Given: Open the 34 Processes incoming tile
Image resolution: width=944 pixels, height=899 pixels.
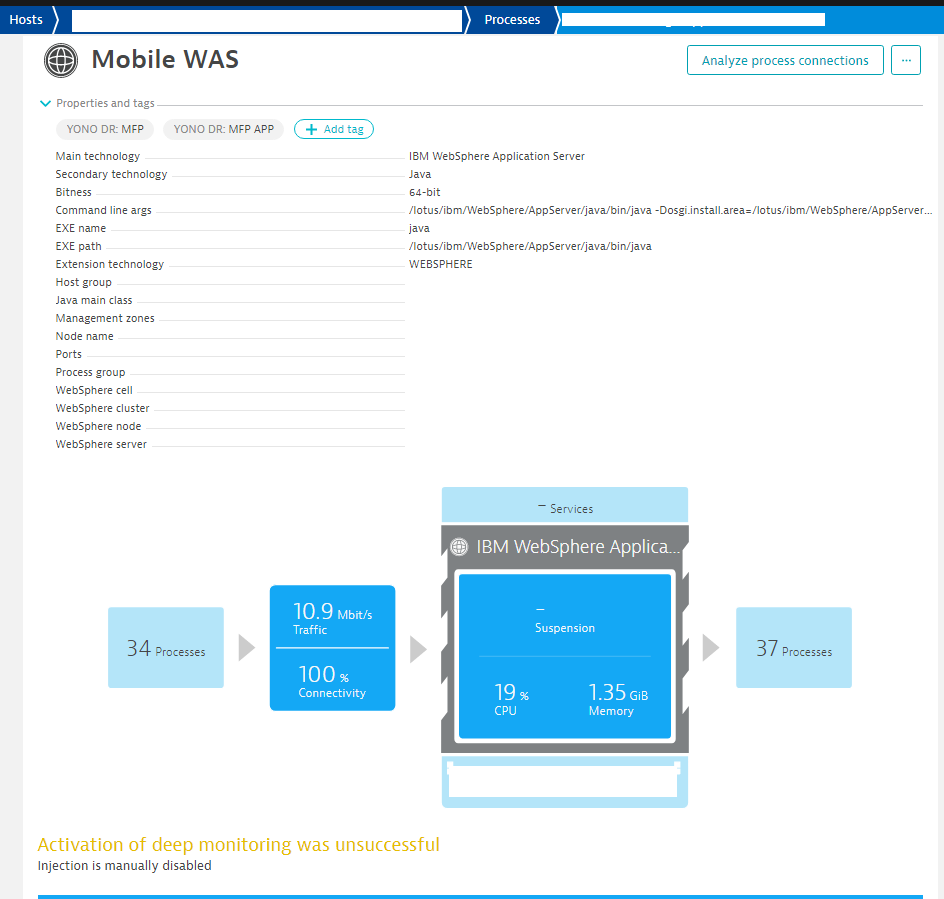Looking at the screenshot, I should (x=166, y=648).
